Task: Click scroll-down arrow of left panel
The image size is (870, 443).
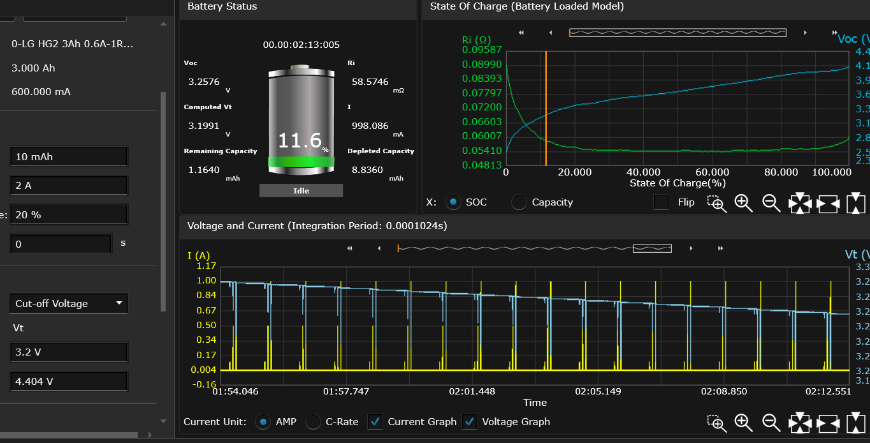Action: (163, 421)
